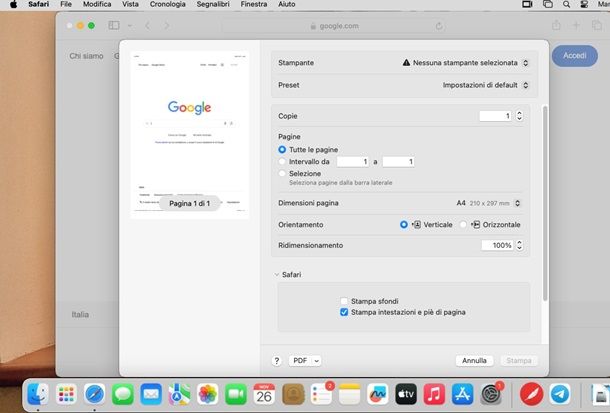Screen dimensions: 610x413
Task: Choose Orizzontale orientation
Action: (463, 224)
